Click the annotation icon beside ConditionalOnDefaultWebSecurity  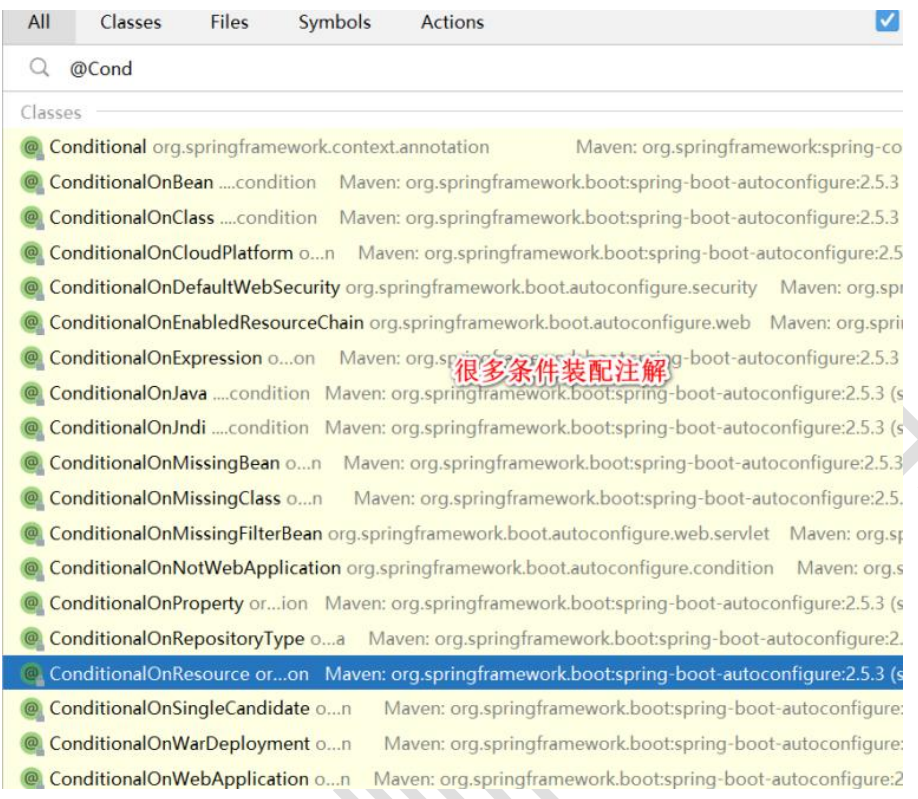point(32,287)
